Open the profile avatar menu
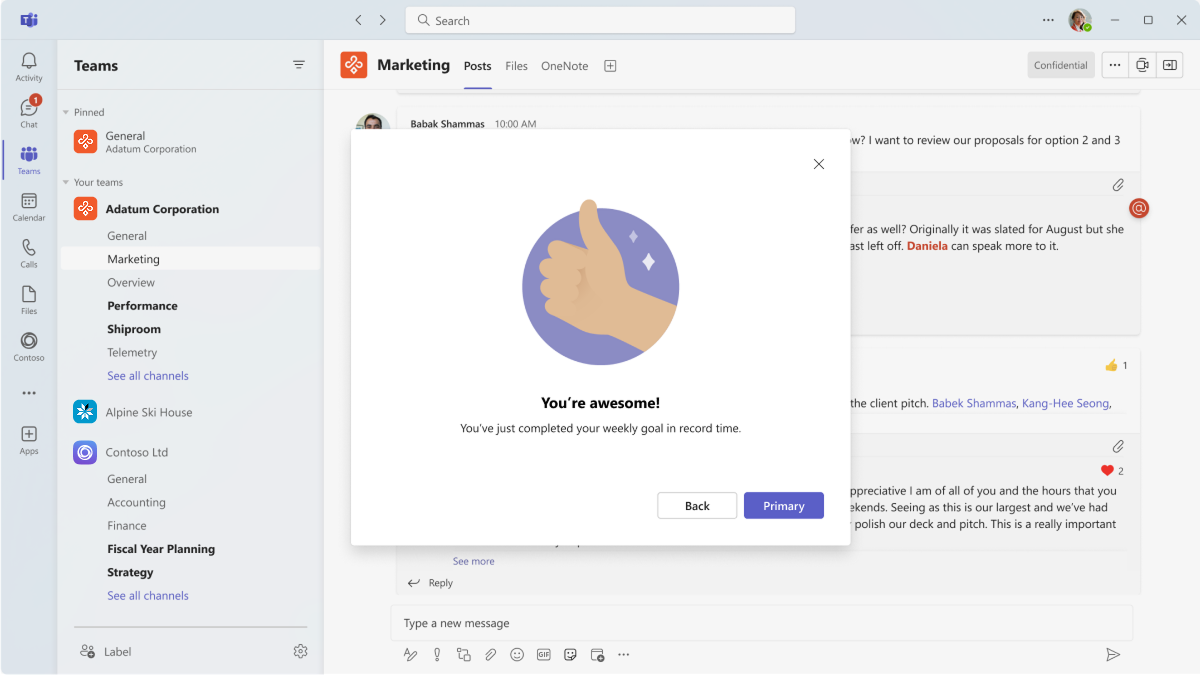This screenshot has width=1200, height=675. (x=1079, y=20)
